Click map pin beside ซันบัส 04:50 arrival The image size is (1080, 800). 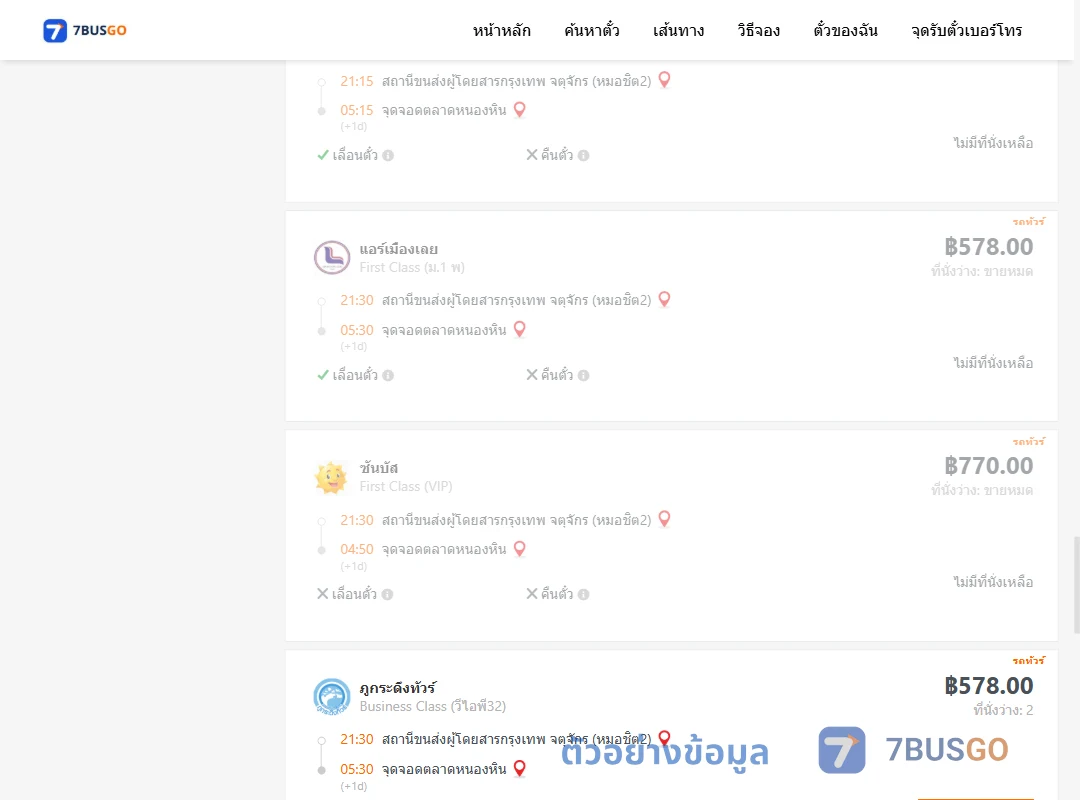click(x=520, y=548)
